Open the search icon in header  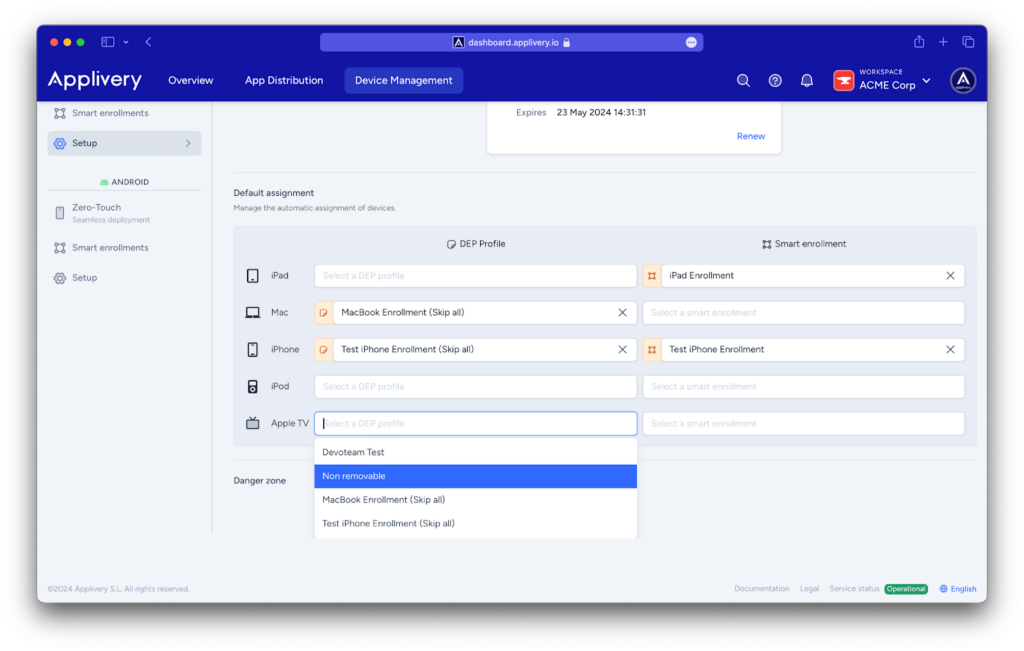point(743,80)
